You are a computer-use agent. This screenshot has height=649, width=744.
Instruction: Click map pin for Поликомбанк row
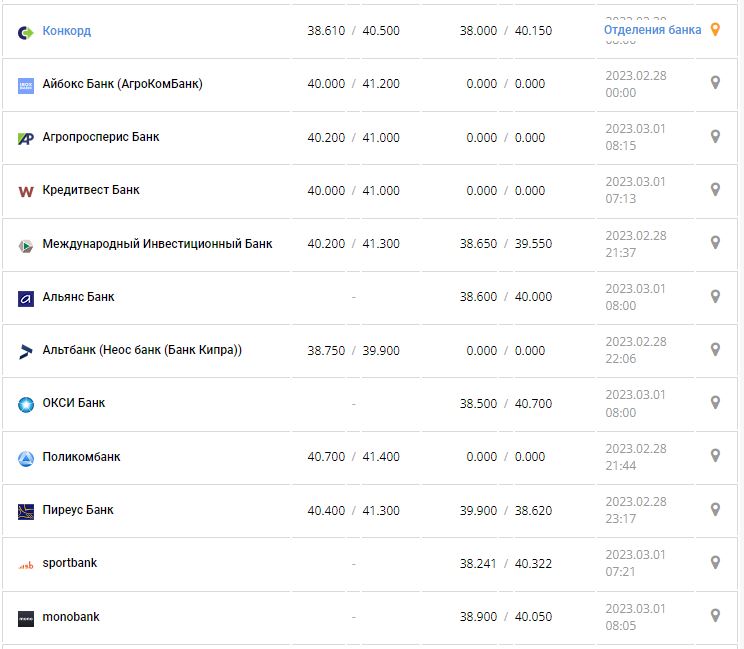pos(715,456)
